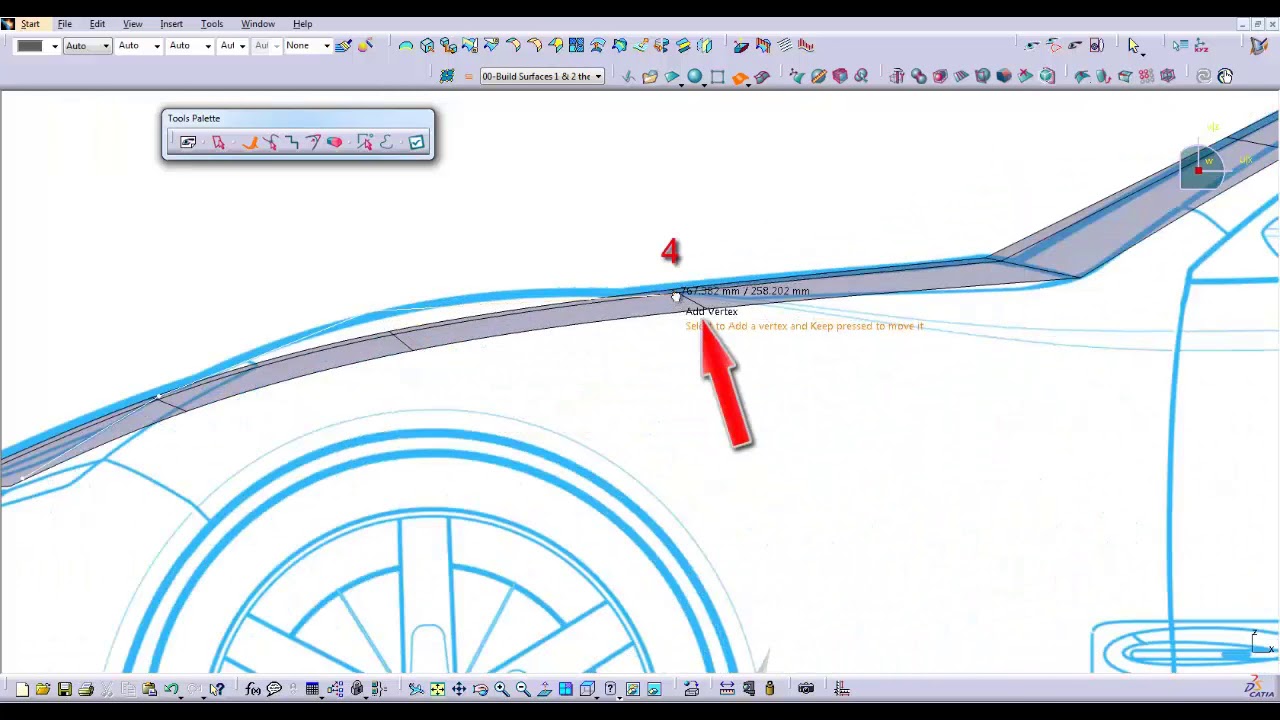
Task: Click the first icon in Tools Palette
Action: (188, 142)
